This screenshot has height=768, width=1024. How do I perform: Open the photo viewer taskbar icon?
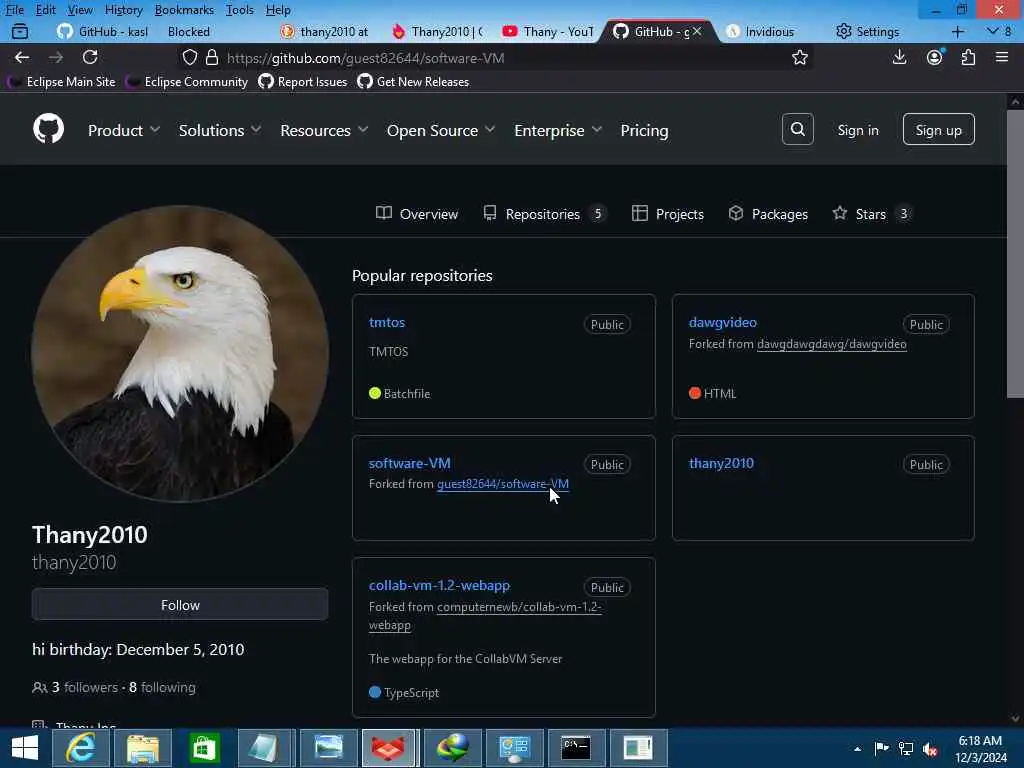[328, 747]
